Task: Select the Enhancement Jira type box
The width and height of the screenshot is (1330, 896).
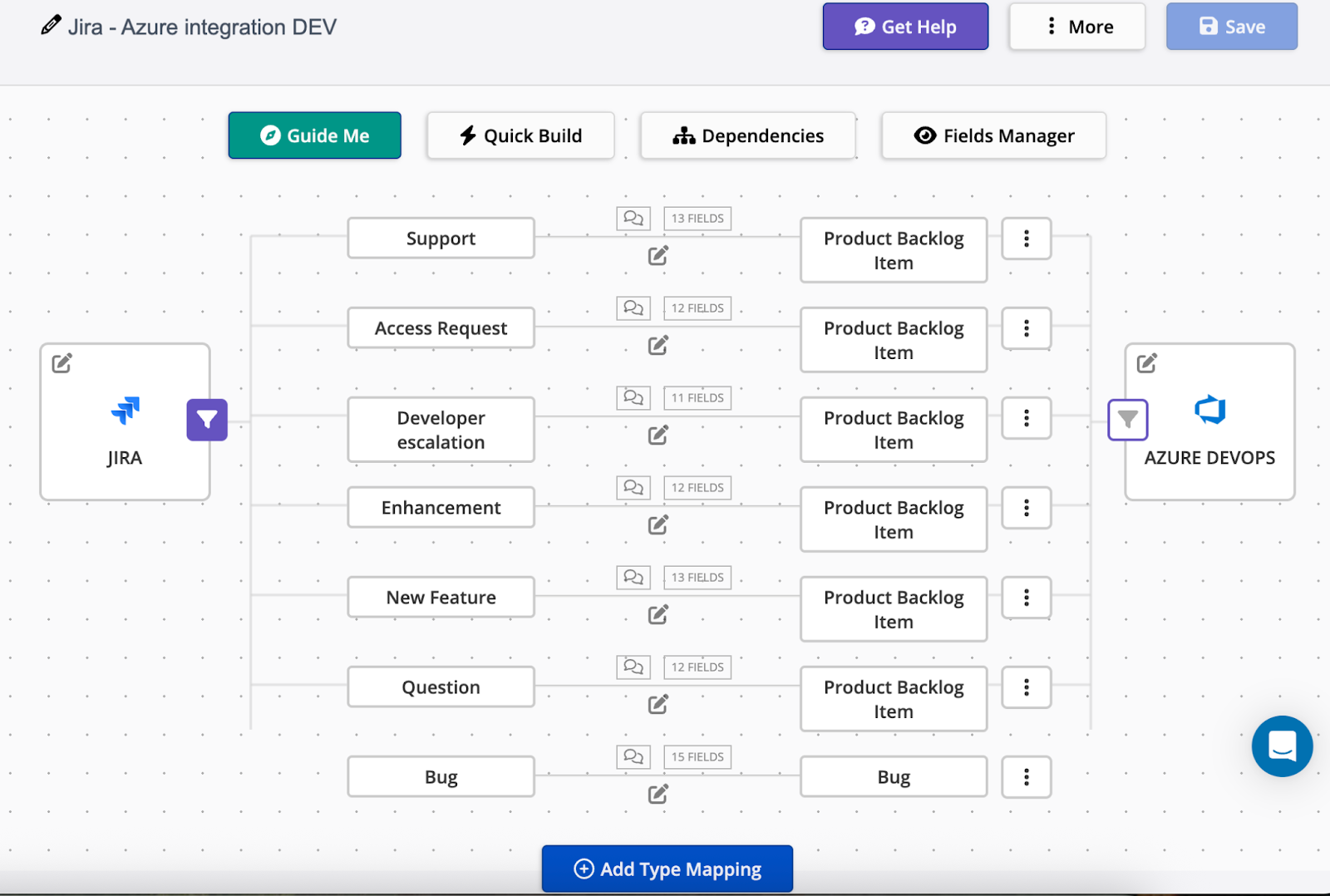Action: pyautogui.click(x=441, y=508)
